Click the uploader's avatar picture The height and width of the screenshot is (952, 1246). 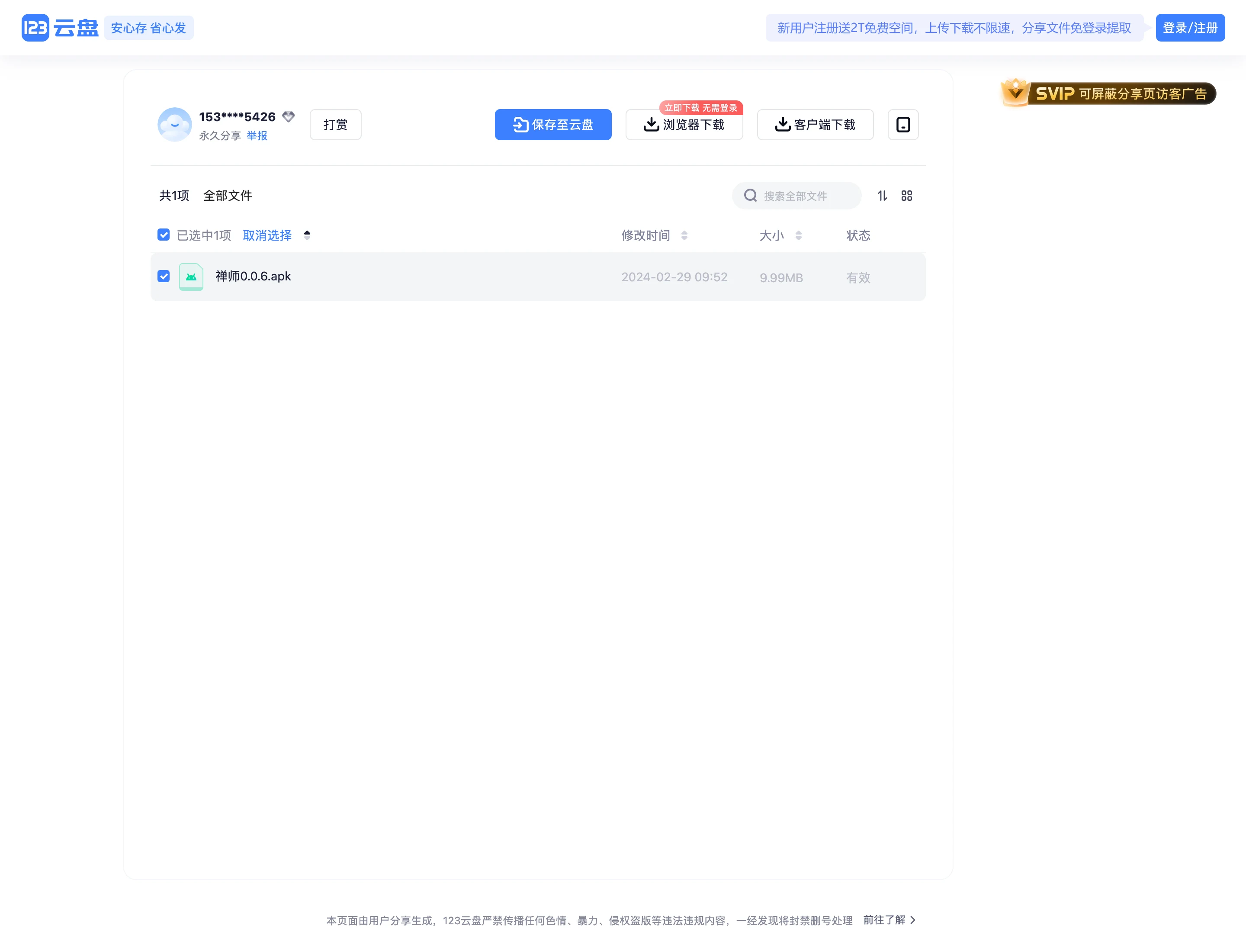tap(174, 125)
